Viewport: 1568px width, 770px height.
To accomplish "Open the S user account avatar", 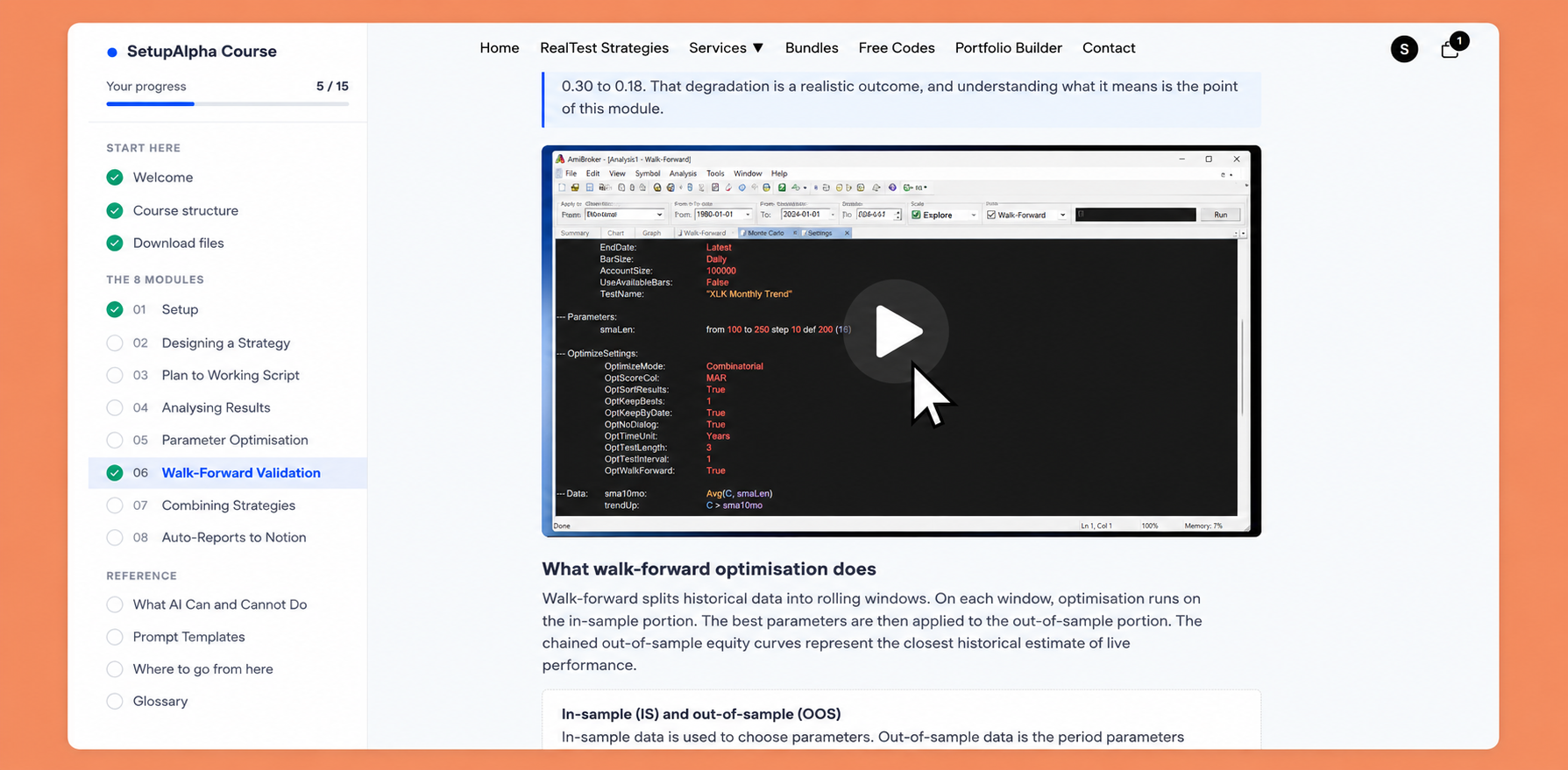I will (x=1404, y=49).
